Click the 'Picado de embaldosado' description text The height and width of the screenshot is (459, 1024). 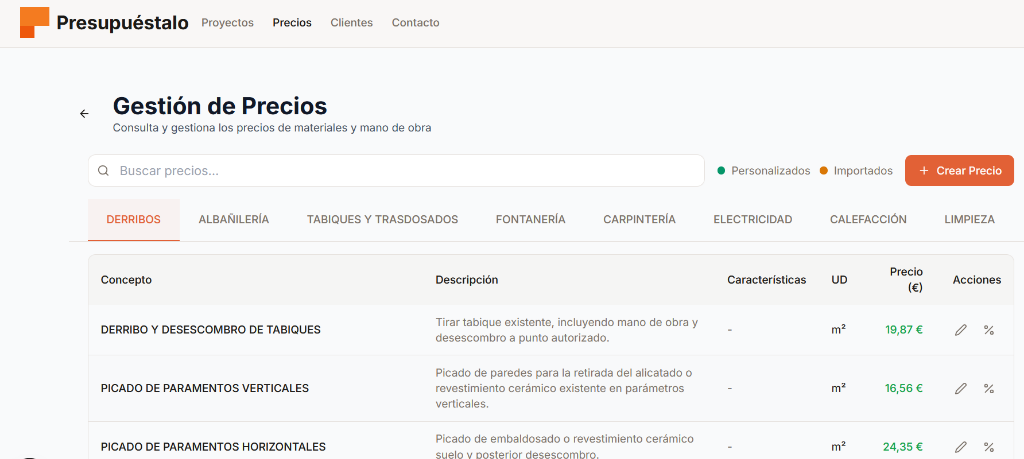click(x=564, y=447)
